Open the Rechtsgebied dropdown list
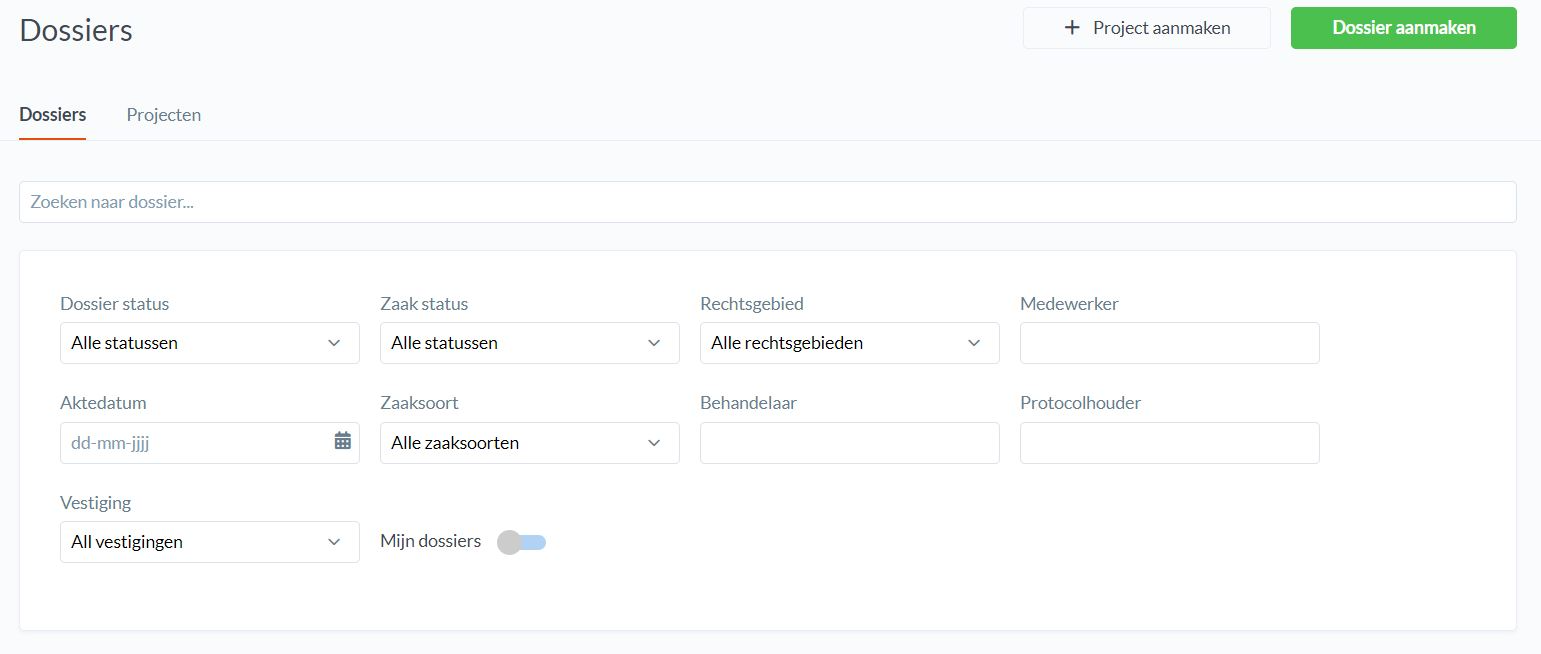 (x=849, y=343)
